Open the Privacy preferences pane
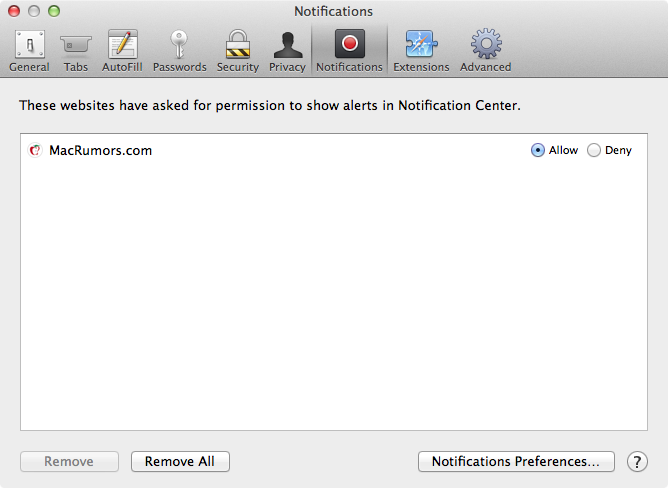 coord(288,51)
